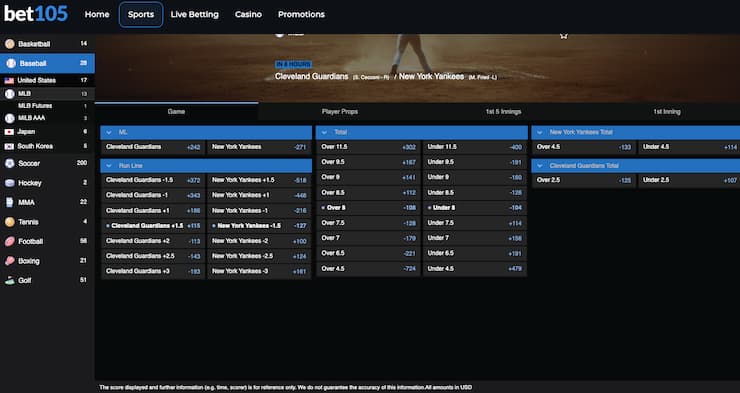Screen dimensions: 740x393
Task: Switch to the Player Props tab
Action: [340, 112]
